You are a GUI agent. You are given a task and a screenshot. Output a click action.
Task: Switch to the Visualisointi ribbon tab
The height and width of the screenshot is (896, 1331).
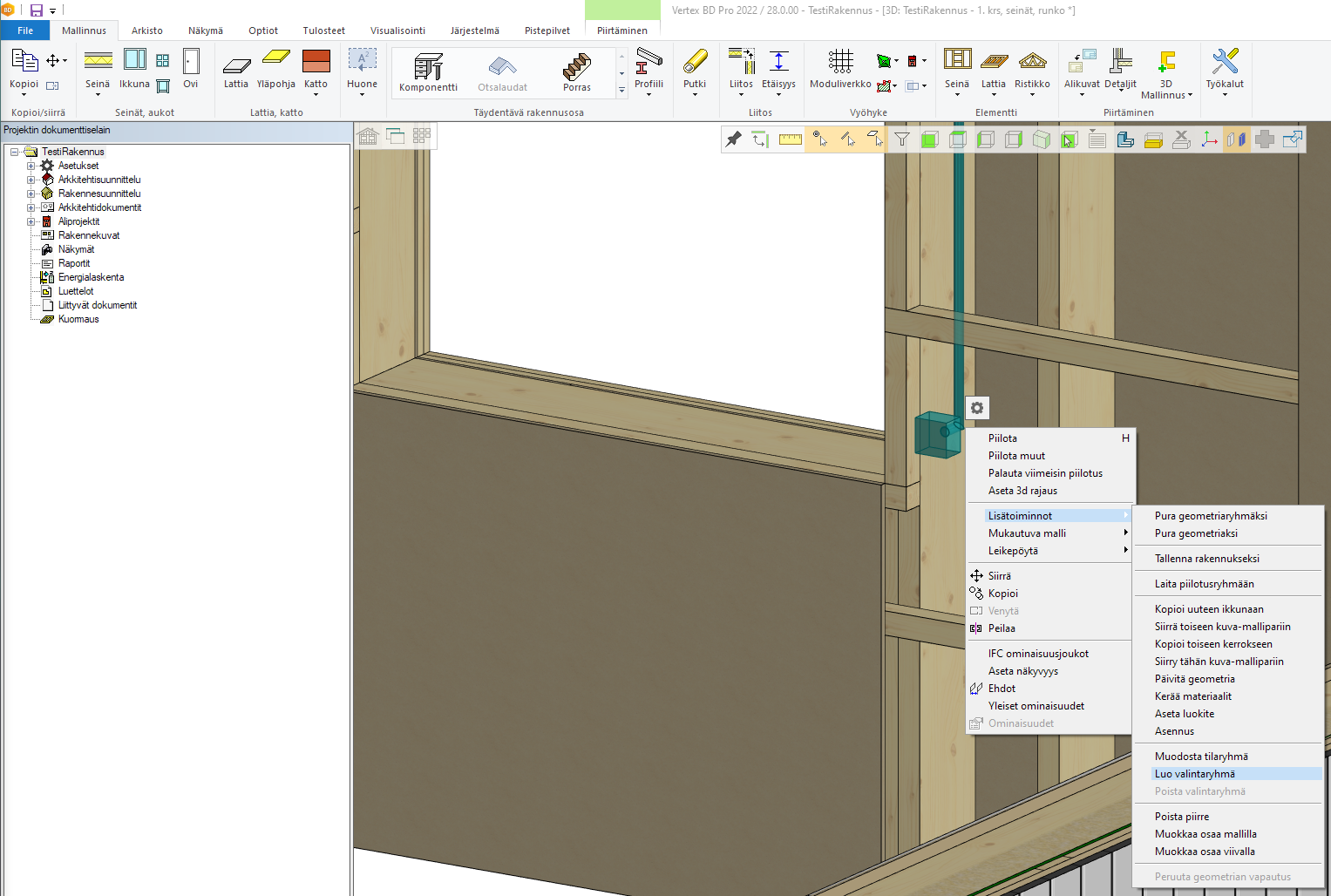397,31
